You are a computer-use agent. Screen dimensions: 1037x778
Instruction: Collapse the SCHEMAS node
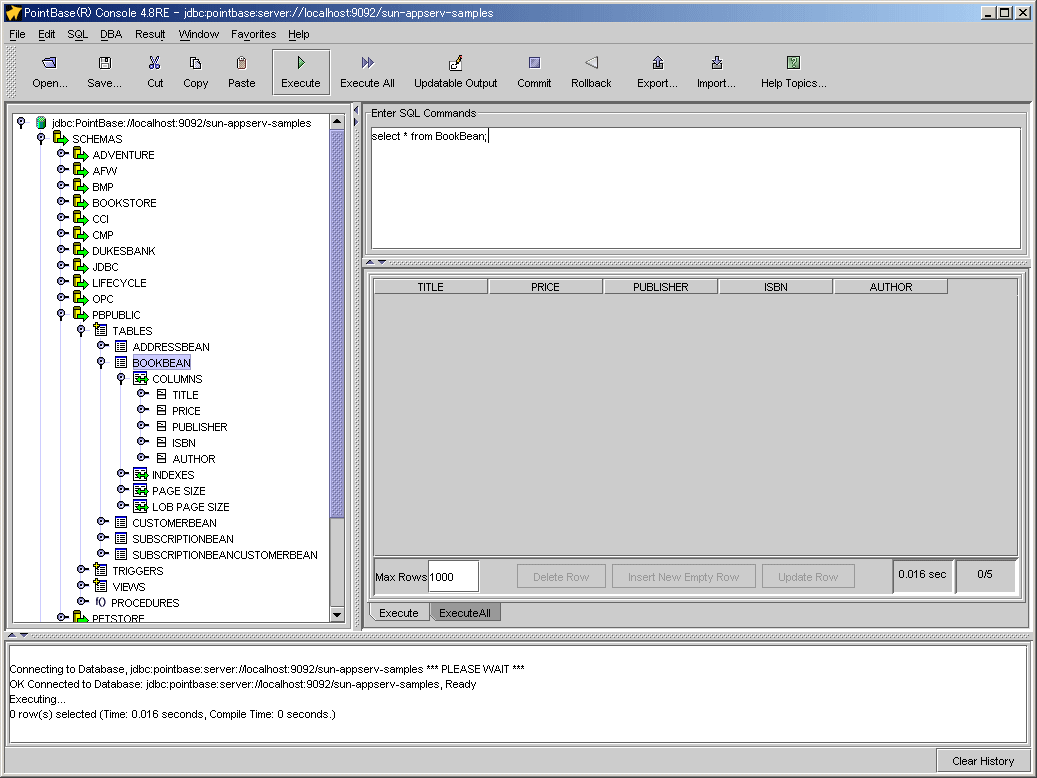coord(41,138)
